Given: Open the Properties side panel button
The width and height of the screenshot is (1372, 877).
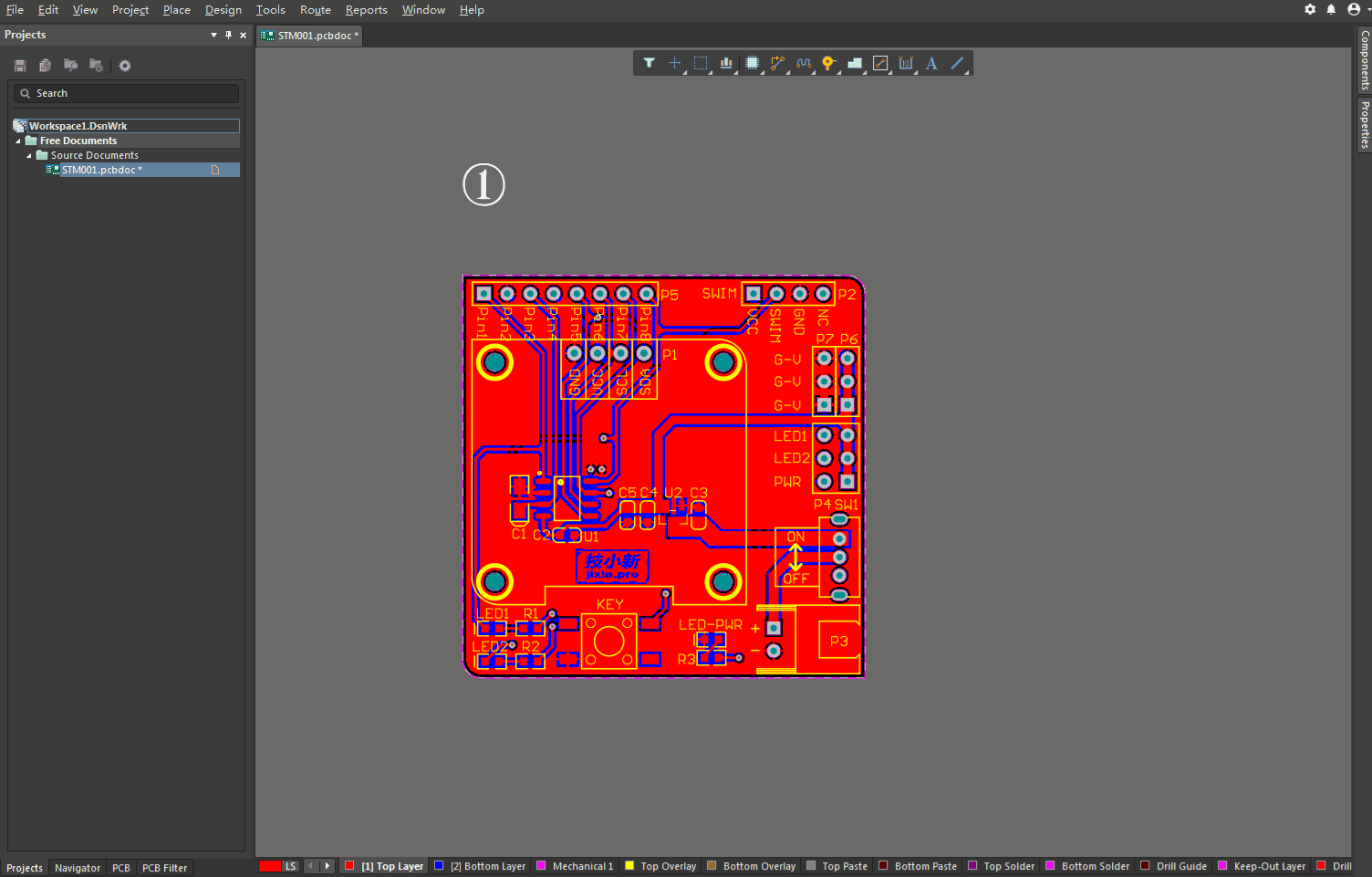Looking at the screenshot, I should point(1365,125).
